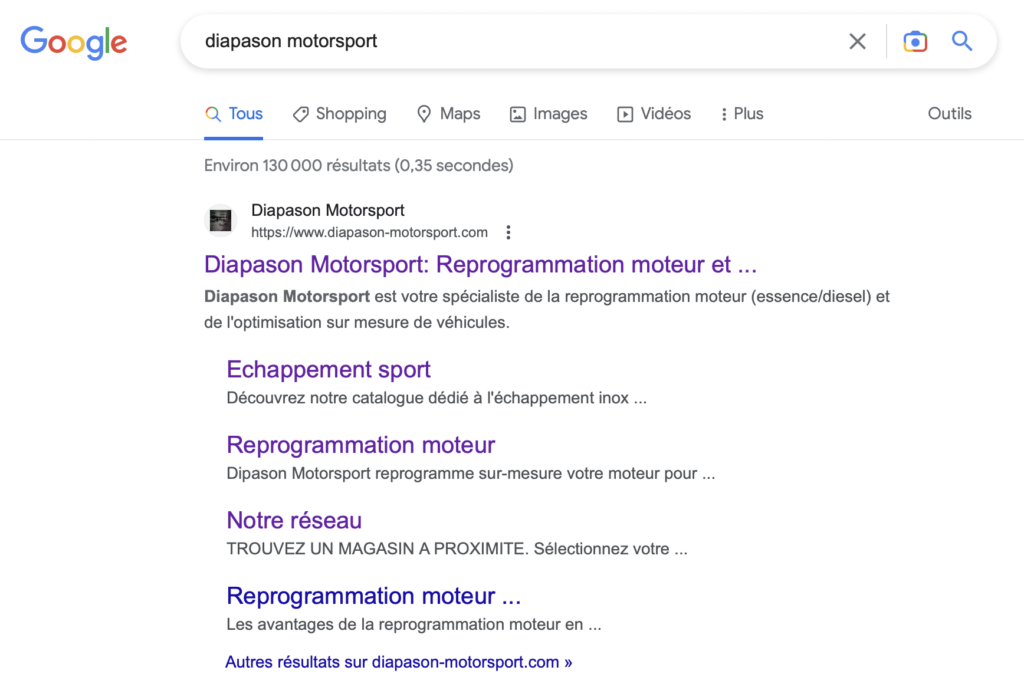The width and height of the screenshot is (1024, 690).
Task: Switch to the Images tab
Action: tap(549, 114)
